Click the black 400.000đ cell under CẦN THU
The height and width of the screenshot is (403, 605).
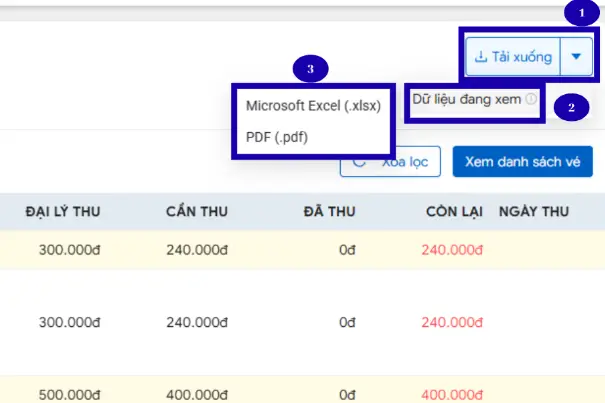pyautogui.click(x=197, y=395)
